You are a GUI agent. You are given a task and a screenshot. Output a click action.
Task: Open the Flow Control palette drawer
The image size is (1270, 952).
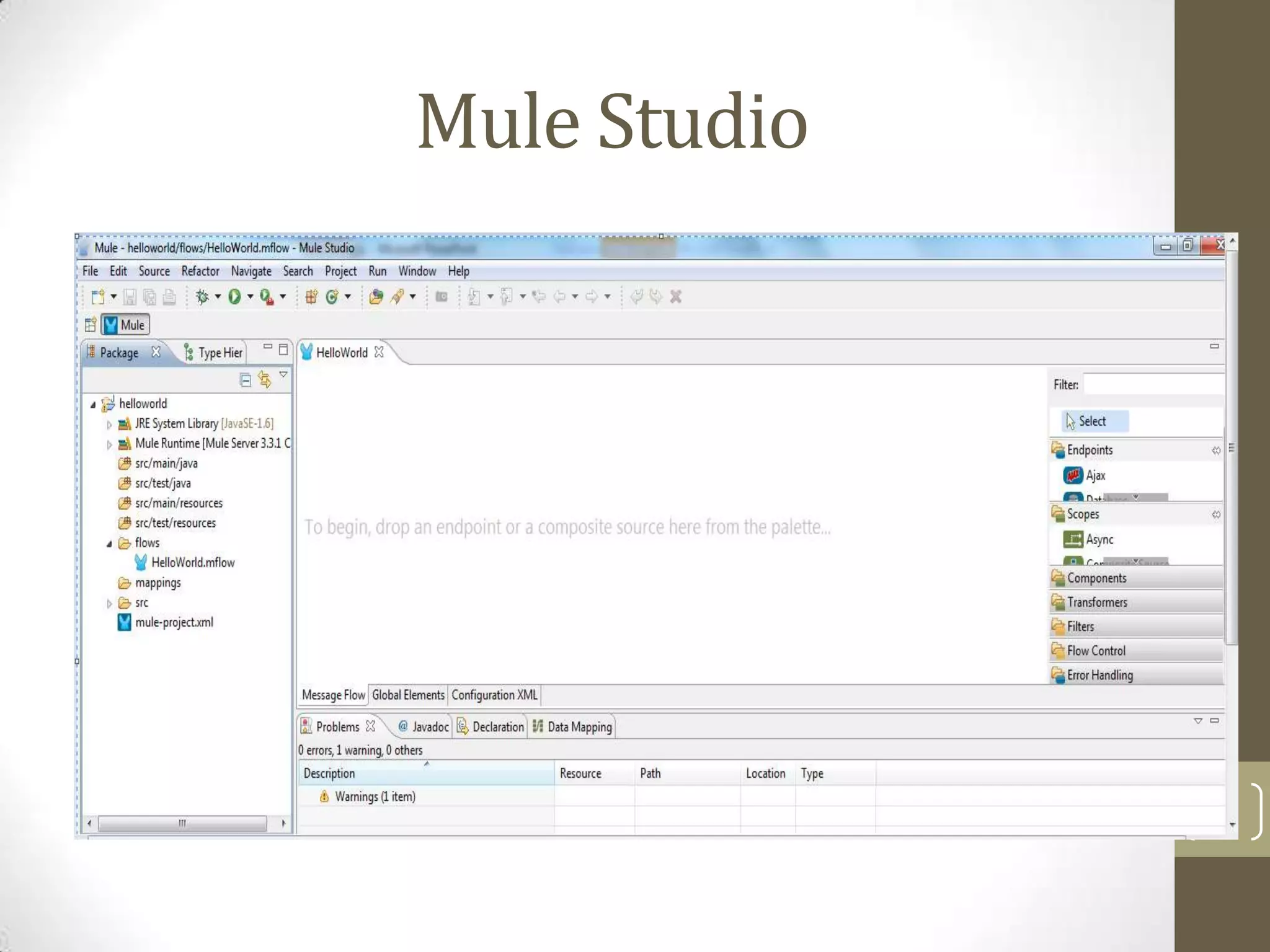(x=1136, y=650)
